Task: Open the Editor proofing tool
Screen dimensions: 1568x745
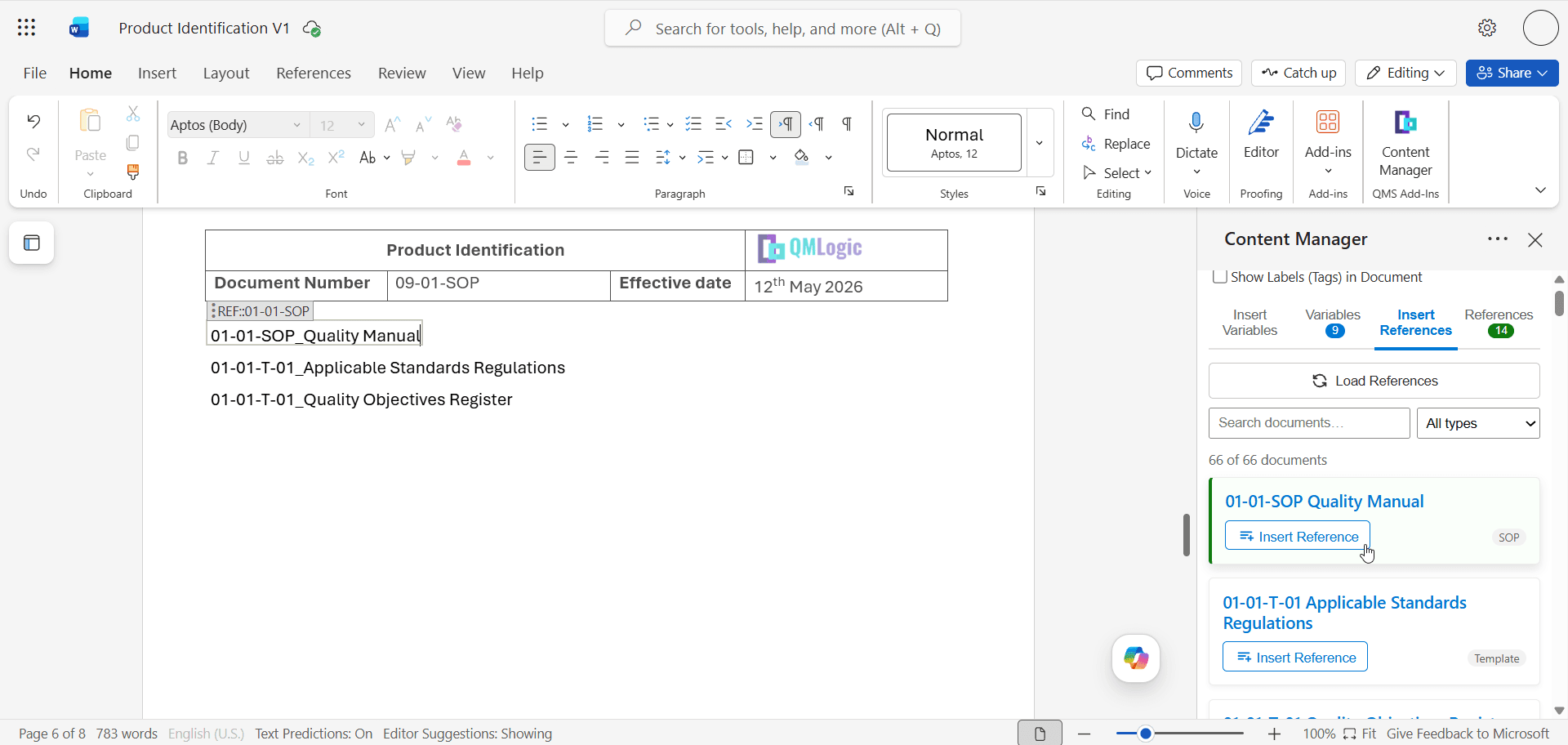Action: click(x=1261, y=136)
